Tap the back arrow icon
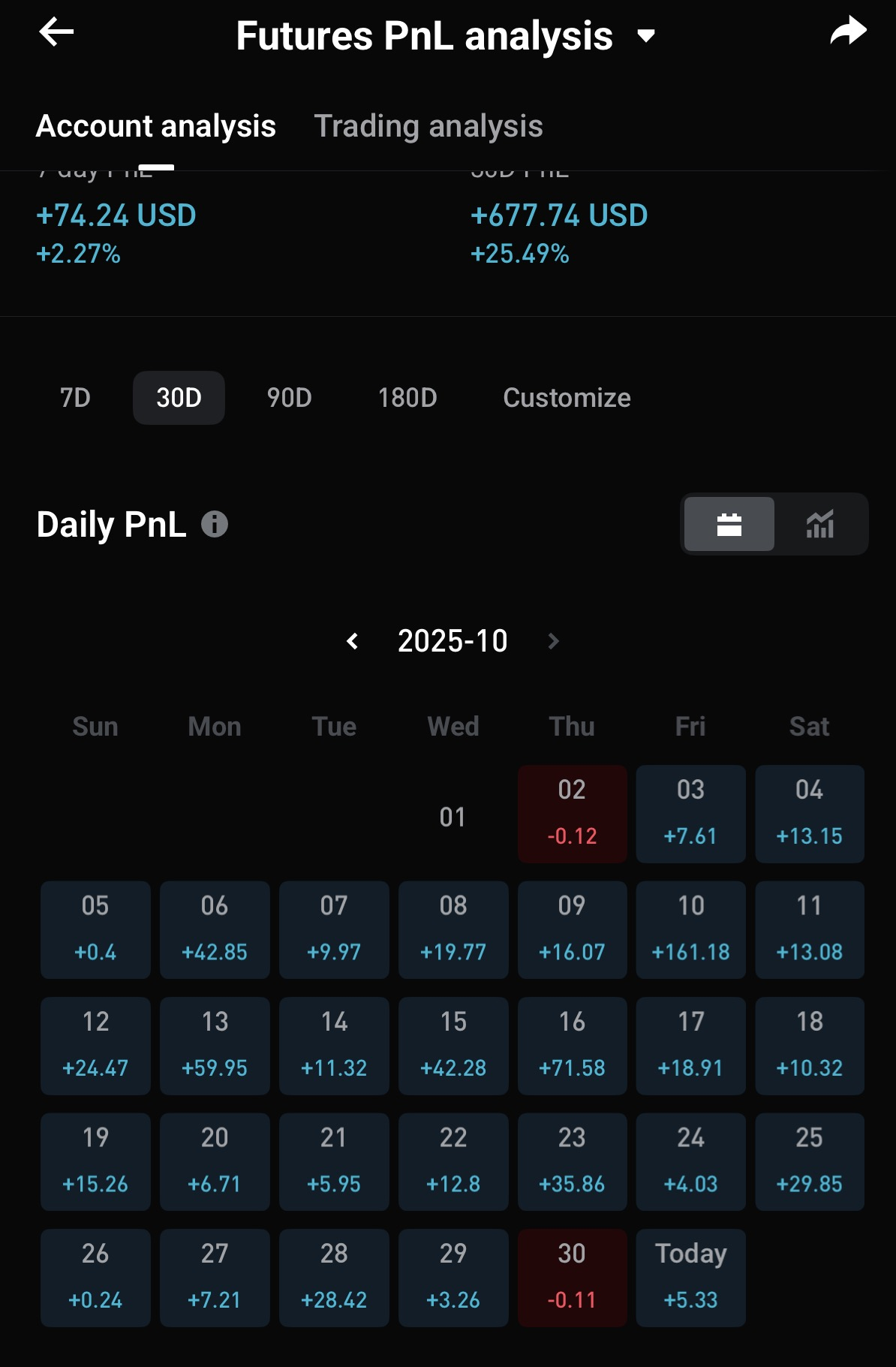 click(x=56, y=32)
